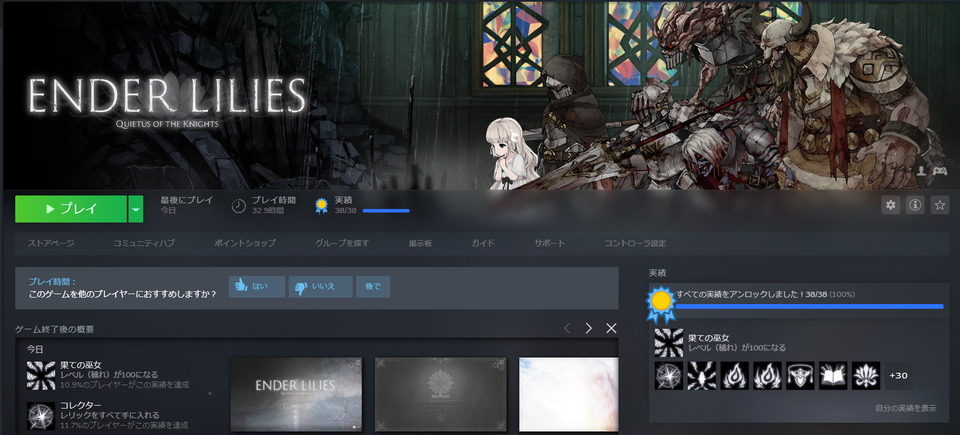Open the second dark emblem screenshot thumbnail
Screen dimensions: 960x435
[x=440, y=394]
